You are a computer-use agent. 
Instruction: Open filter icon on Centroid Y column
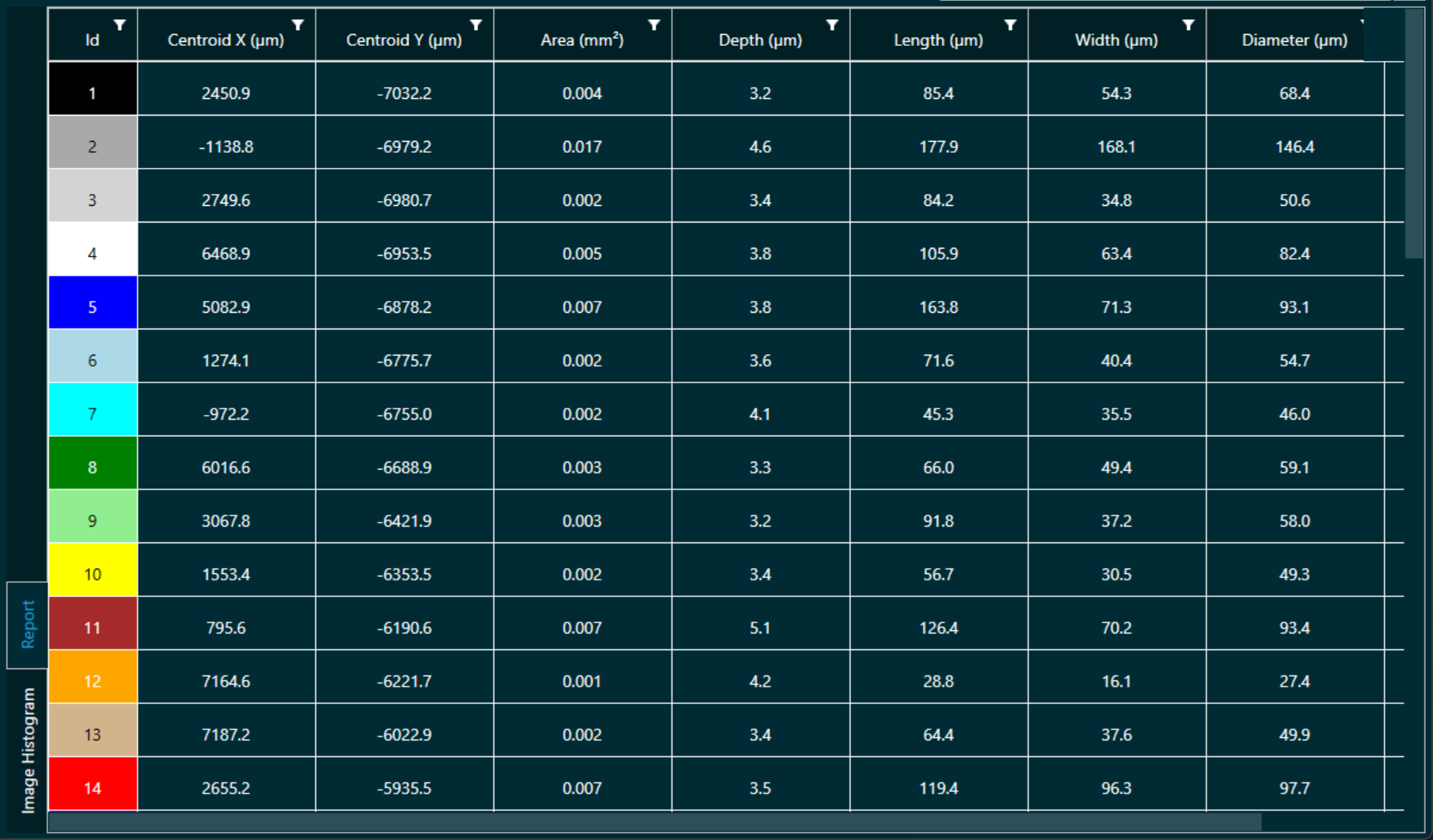coord(476,25)
